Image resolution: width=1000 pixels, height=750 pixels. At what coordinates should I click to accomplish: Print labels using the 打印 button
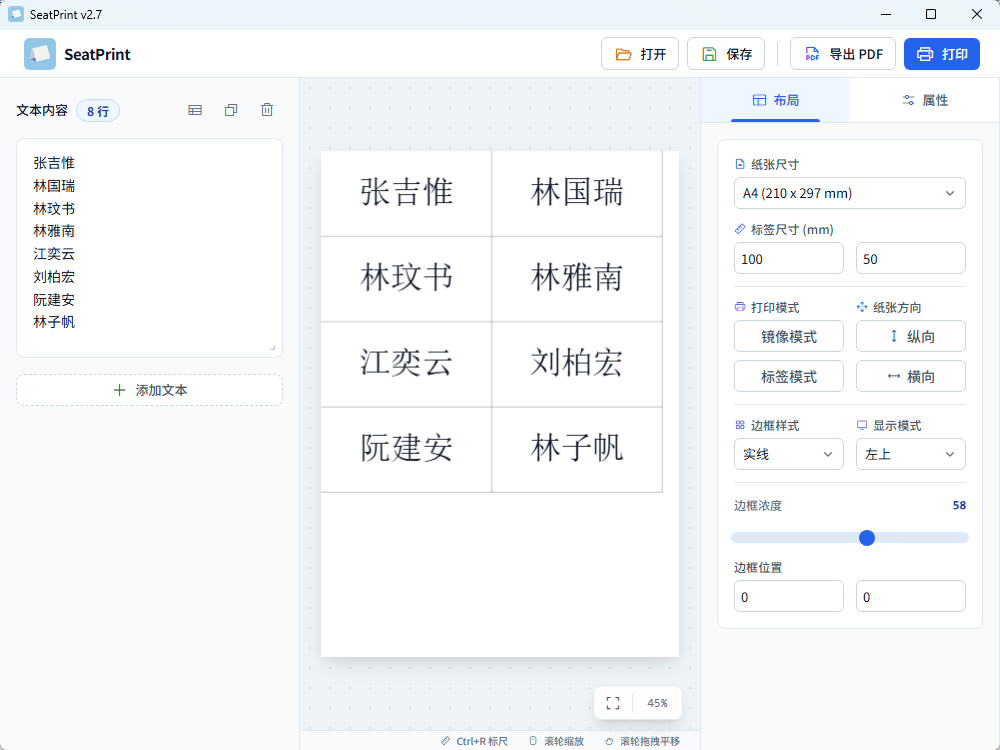point(942,54)
